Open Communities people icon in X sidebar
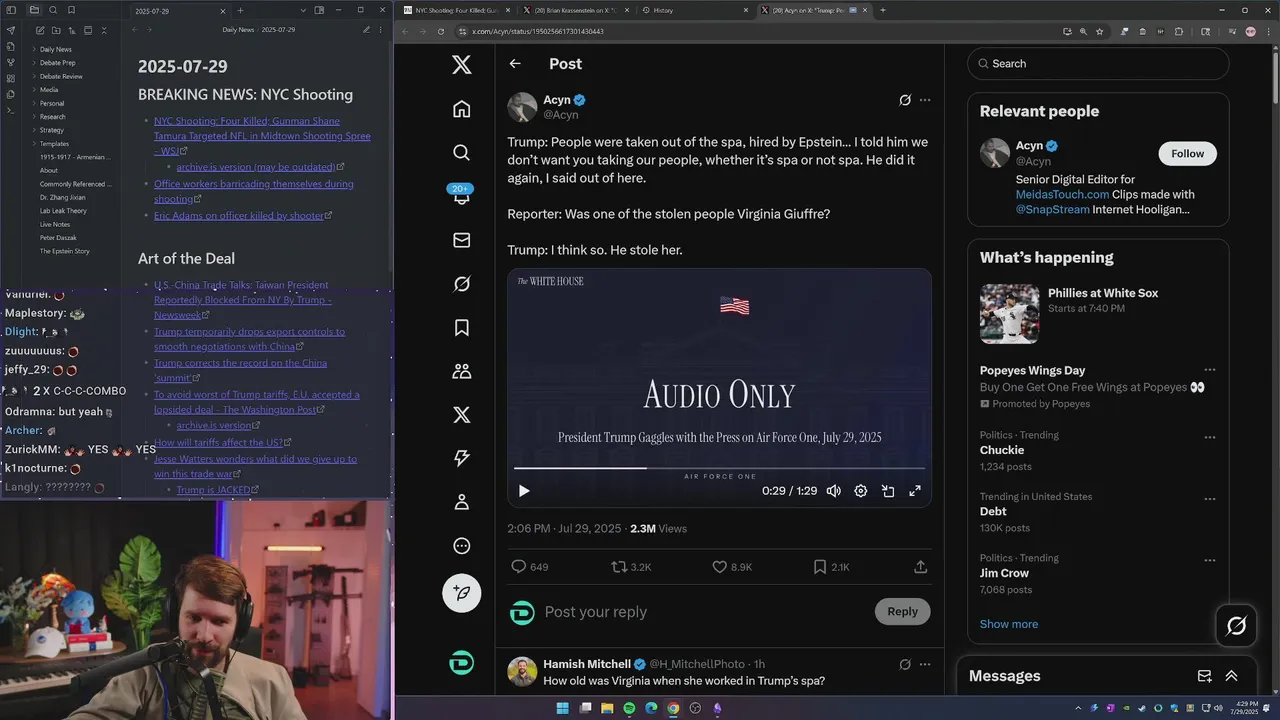 click(461, 371)
